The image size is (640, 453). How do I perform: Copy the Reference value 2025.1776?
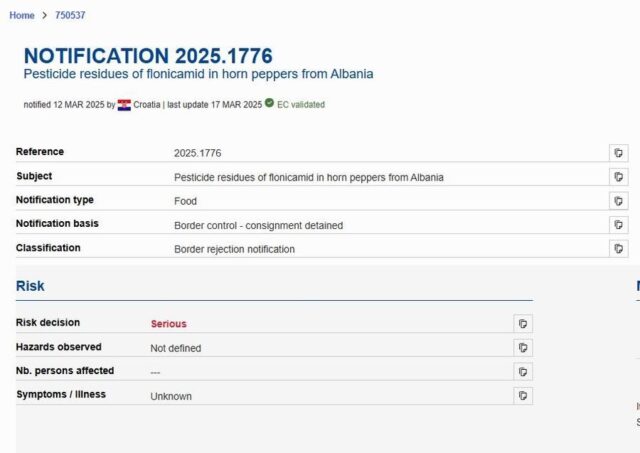click(619, 153)
